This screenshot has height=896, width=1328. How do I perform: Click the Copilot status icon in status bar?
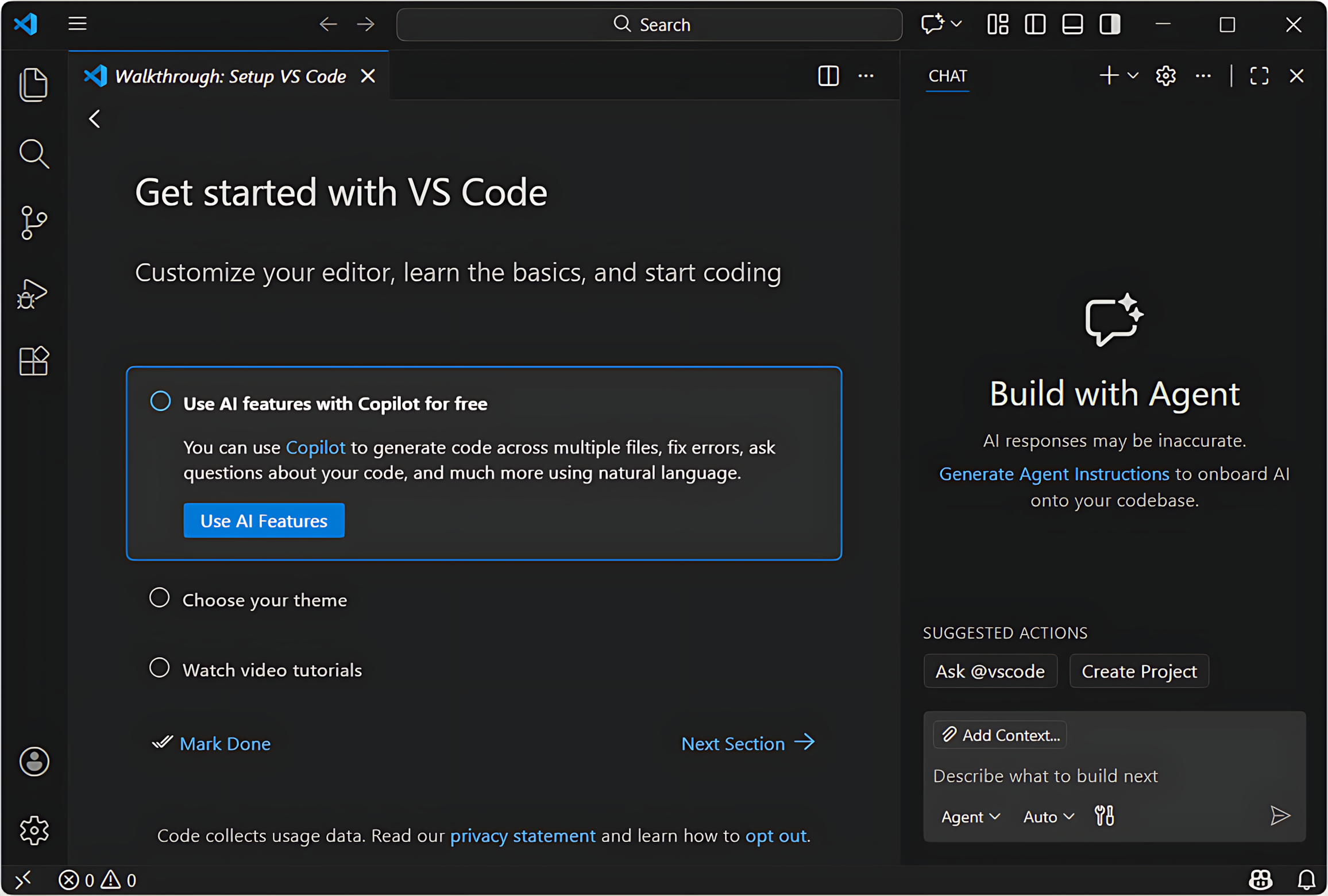coord(1260,879)
